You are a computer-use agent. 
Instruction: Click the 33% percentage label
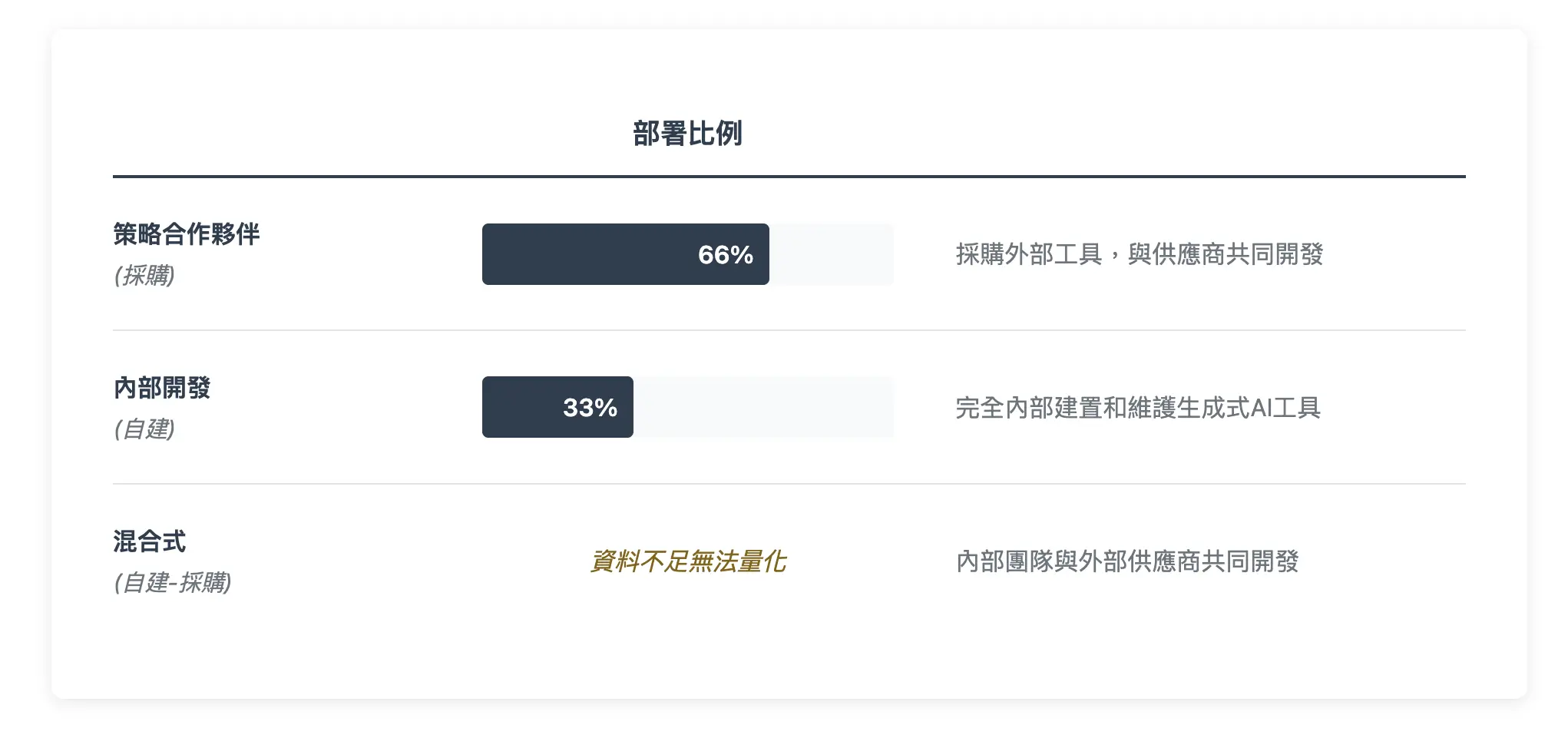tap(590, 408)
